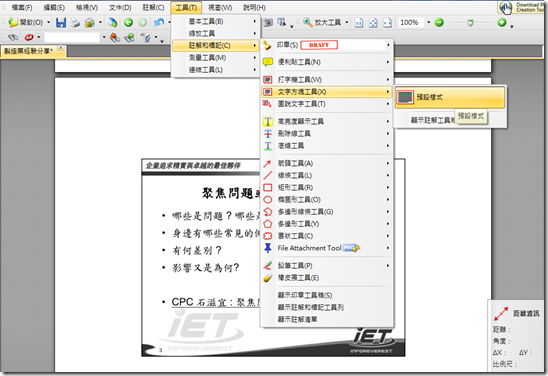The width and height of the screenshot is (548, 376).
Task: Click 顯示印章工具箱(S) entry
Action: (327, 295)
